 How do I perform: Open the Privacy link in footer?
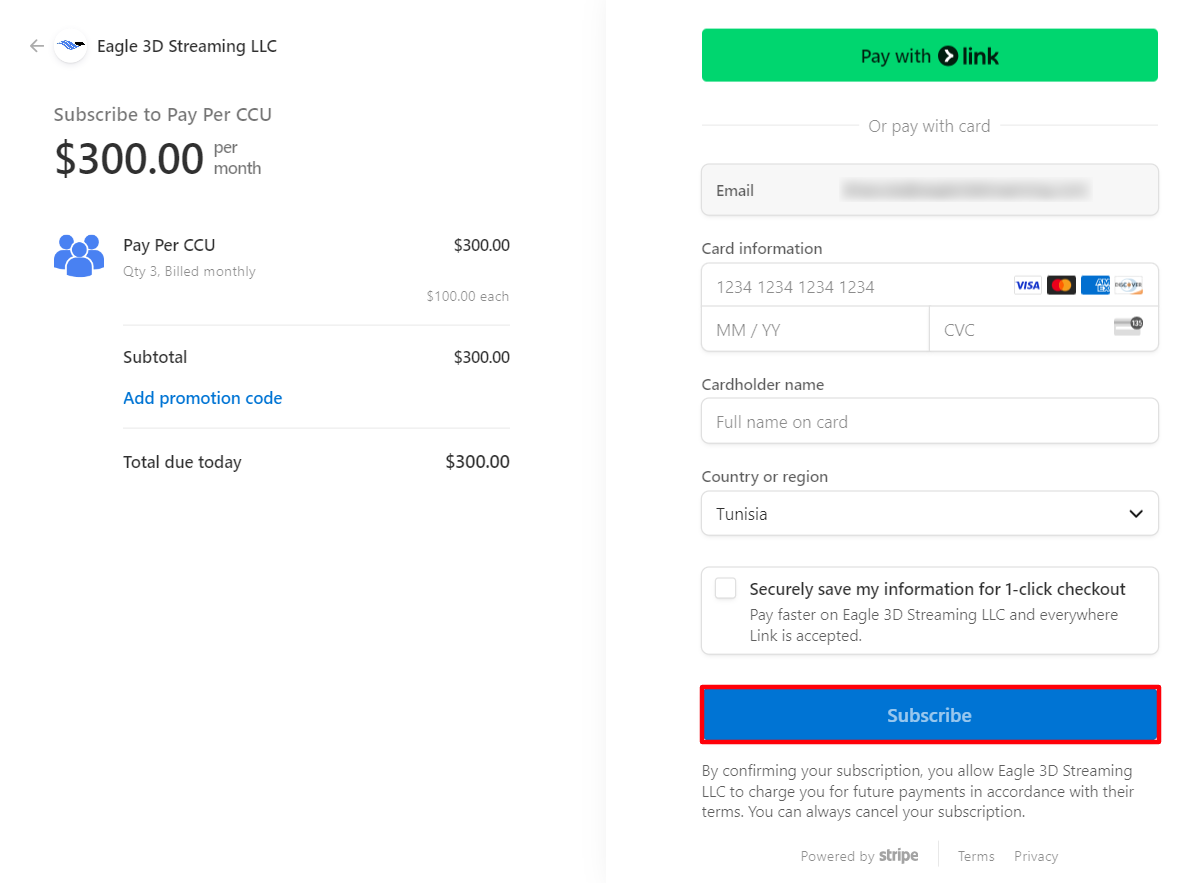[1035, 856]
